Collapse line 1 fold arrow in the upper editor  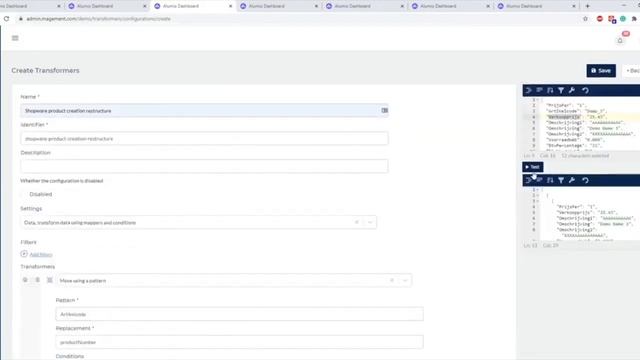(x=538, y=100)
